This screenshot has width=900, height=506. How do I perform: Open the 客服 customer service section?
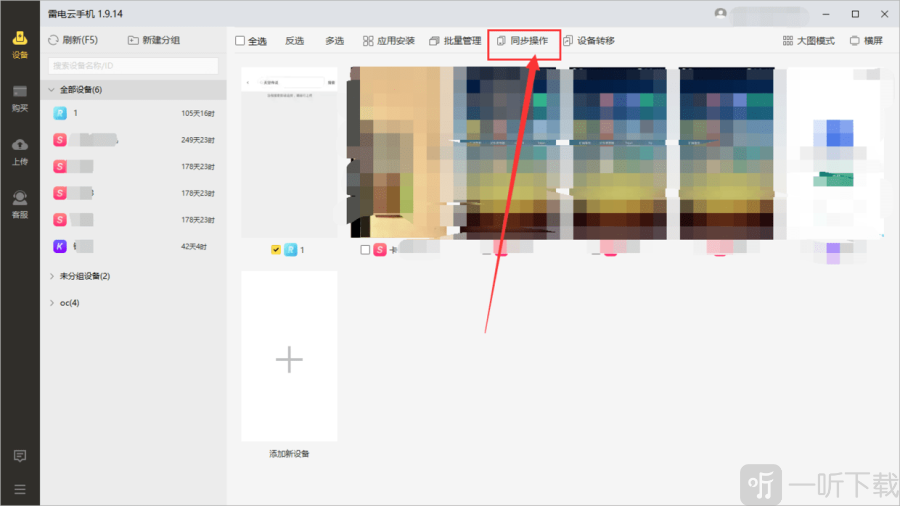pyautogui.click(x=20, y=205)
